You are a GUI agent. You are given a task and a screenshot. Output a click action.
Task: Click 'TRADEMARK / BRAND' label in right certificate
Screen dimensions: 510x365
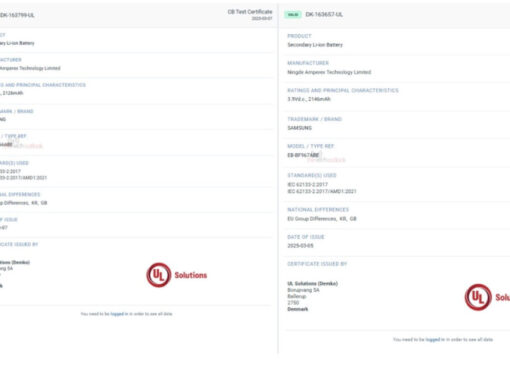tap(315, 119)
